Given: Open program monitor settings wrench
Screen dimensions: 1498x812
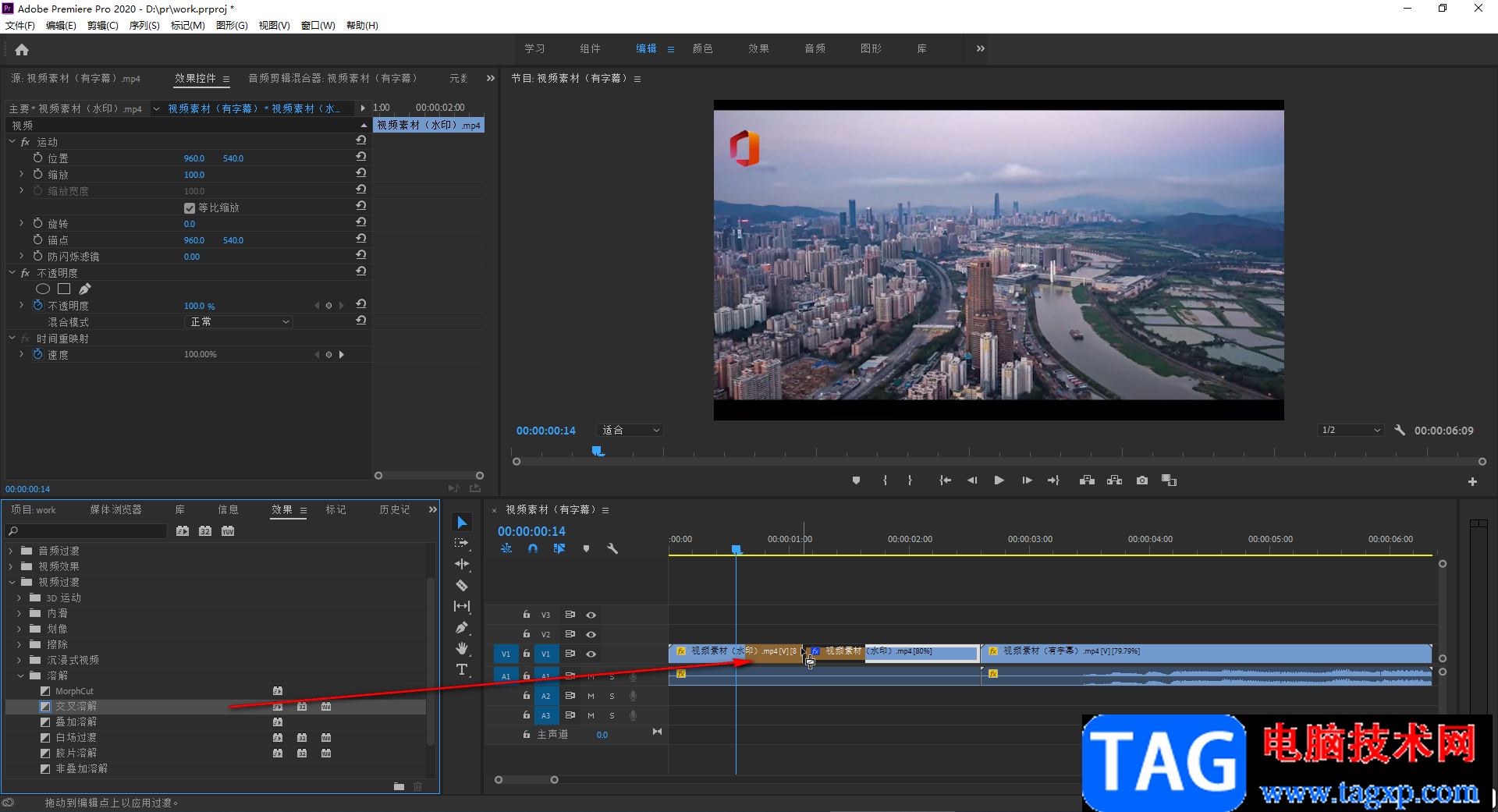Looking at the screenshot, I should coord(1400,430).
